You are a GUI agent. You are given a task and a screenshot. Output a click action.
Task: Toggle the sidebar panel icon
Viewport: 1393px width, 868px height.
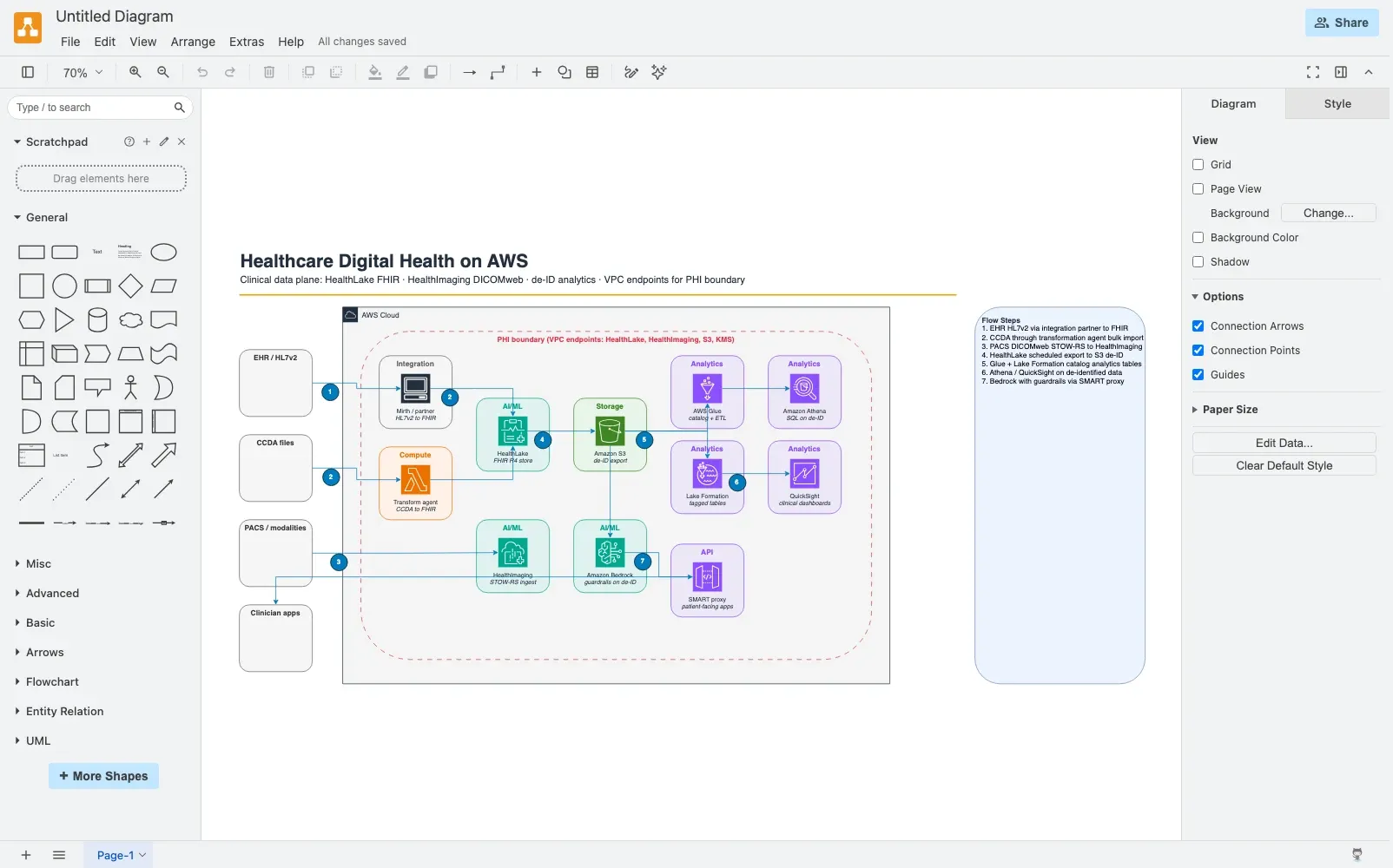point(28,73)
